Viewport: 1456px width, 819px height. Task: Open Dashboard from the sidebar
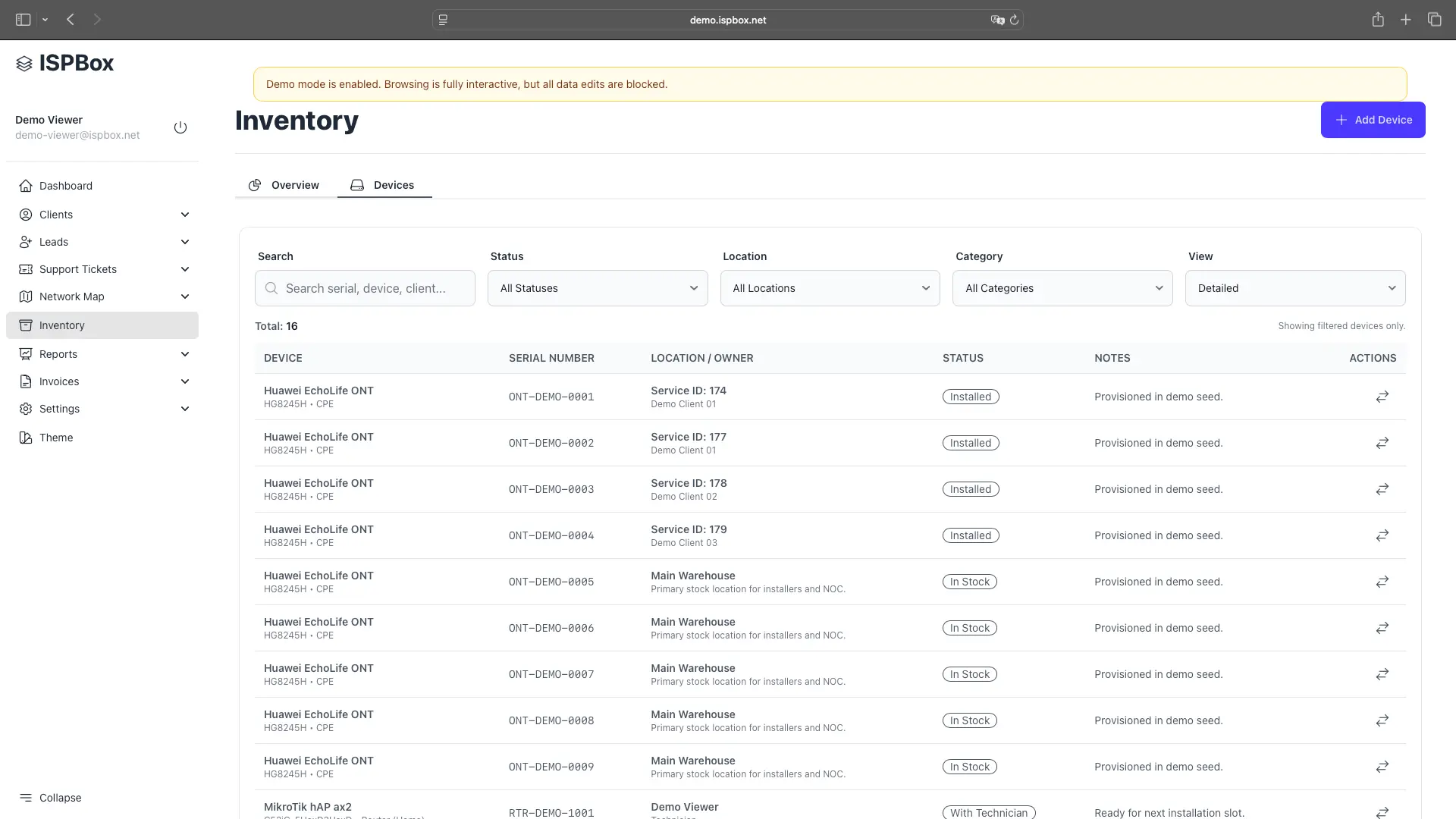[x=102, y=186]
